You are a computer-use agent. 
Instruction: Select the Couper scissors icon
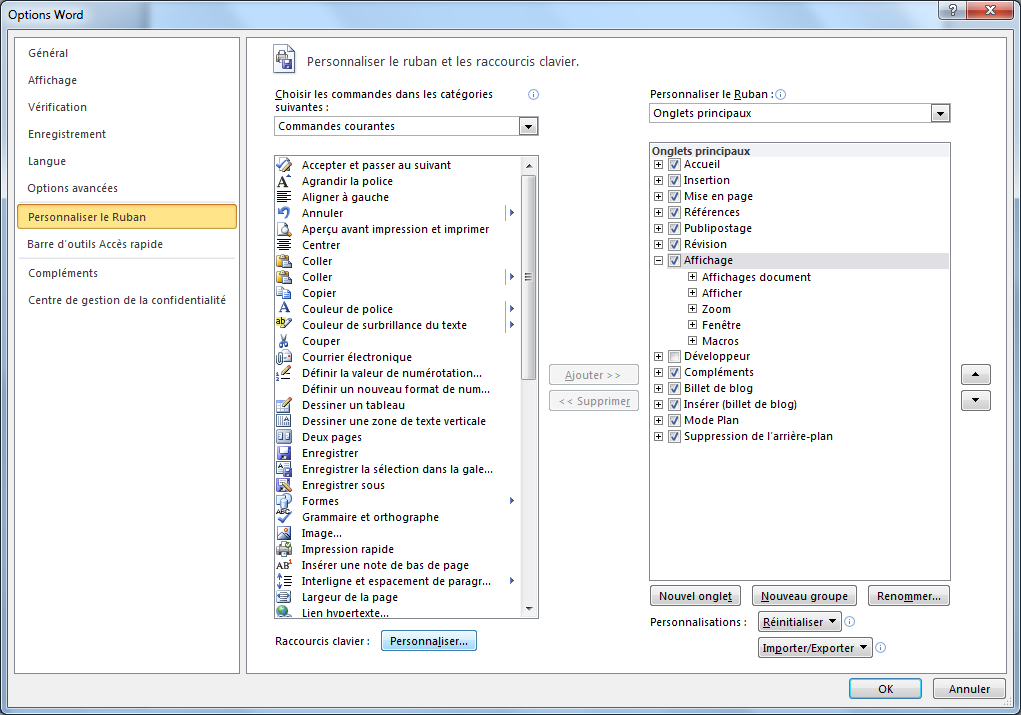(284, 341)
